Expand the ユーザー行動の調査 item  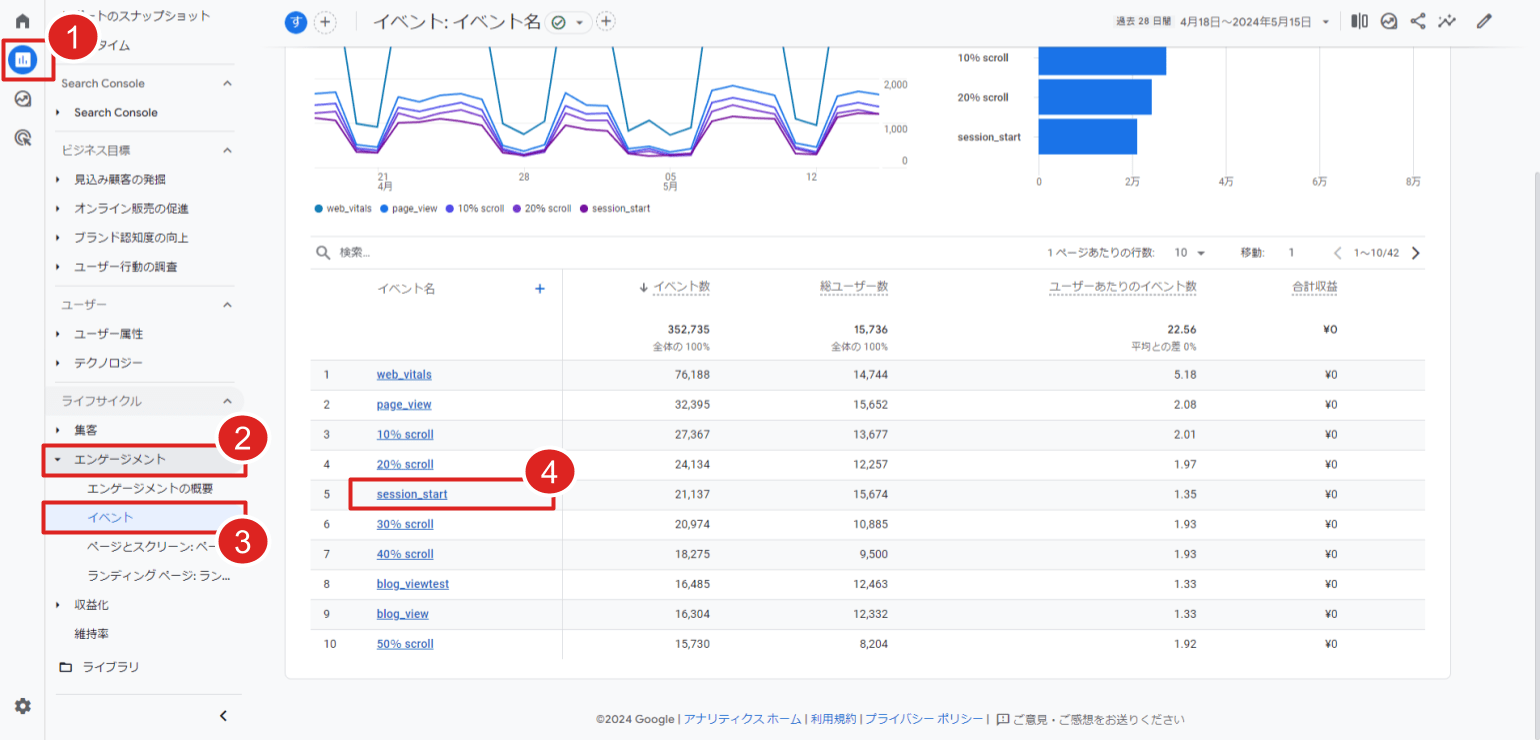click(x=57, y=267)
